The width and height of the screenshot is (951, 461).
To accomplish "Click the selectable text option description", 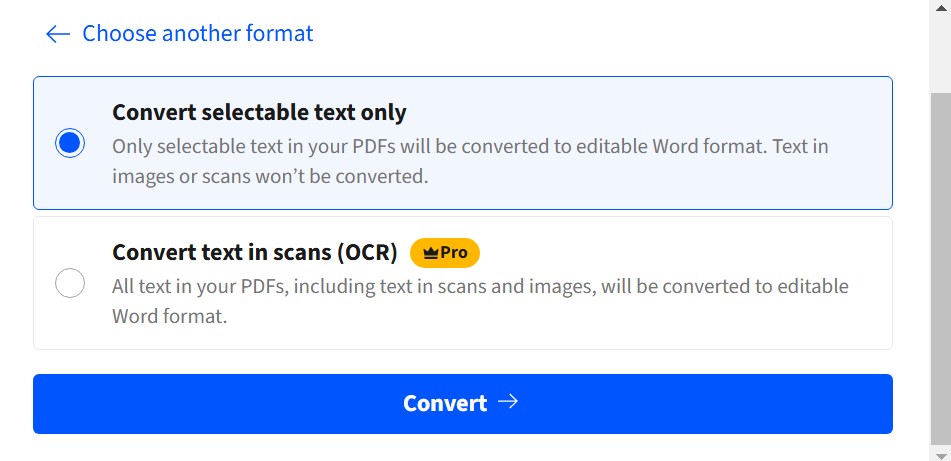I will 470,161.
